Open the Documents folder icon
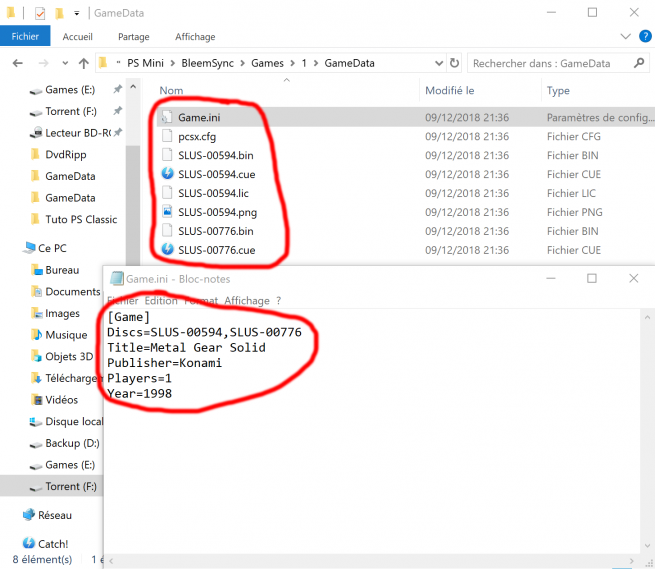The height and width of the screenshot is (569, 655). 37,291
